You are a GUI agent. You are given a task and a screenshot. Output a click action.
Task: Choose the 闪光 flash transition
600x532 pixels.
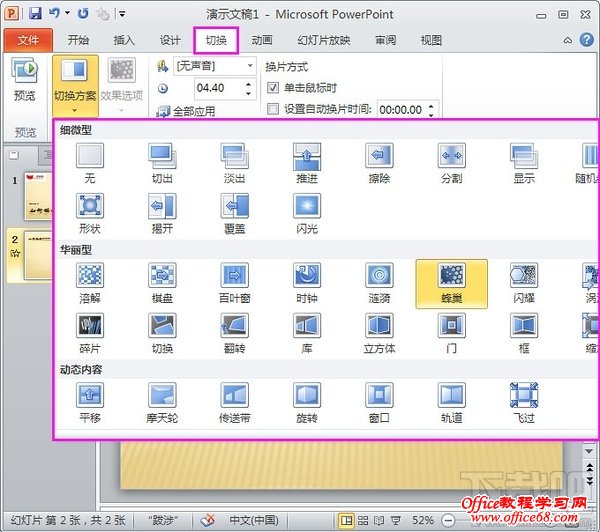[307, 214]
